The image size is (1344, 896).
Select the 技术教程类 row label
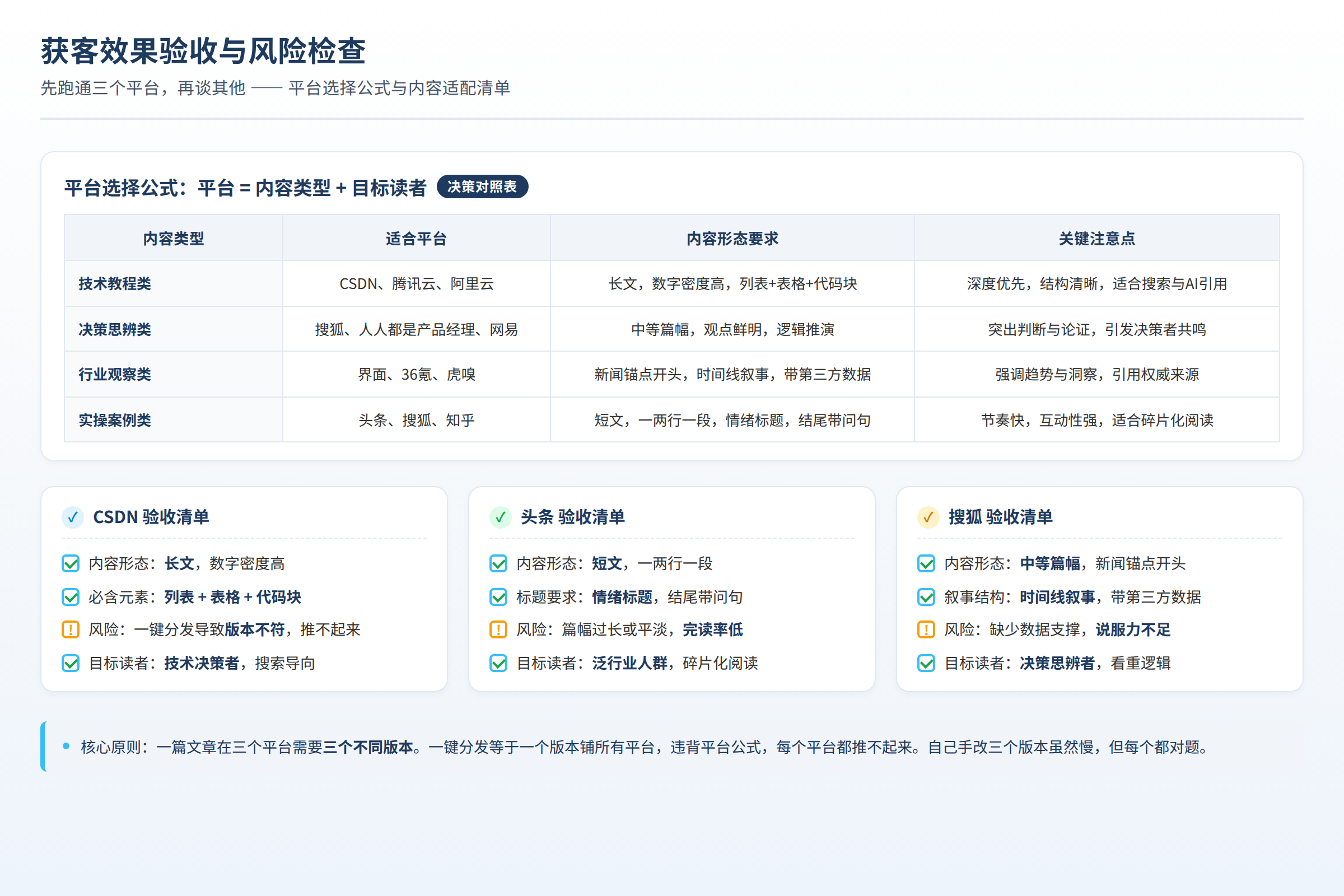pyautogui.click(x=115, y=284)
